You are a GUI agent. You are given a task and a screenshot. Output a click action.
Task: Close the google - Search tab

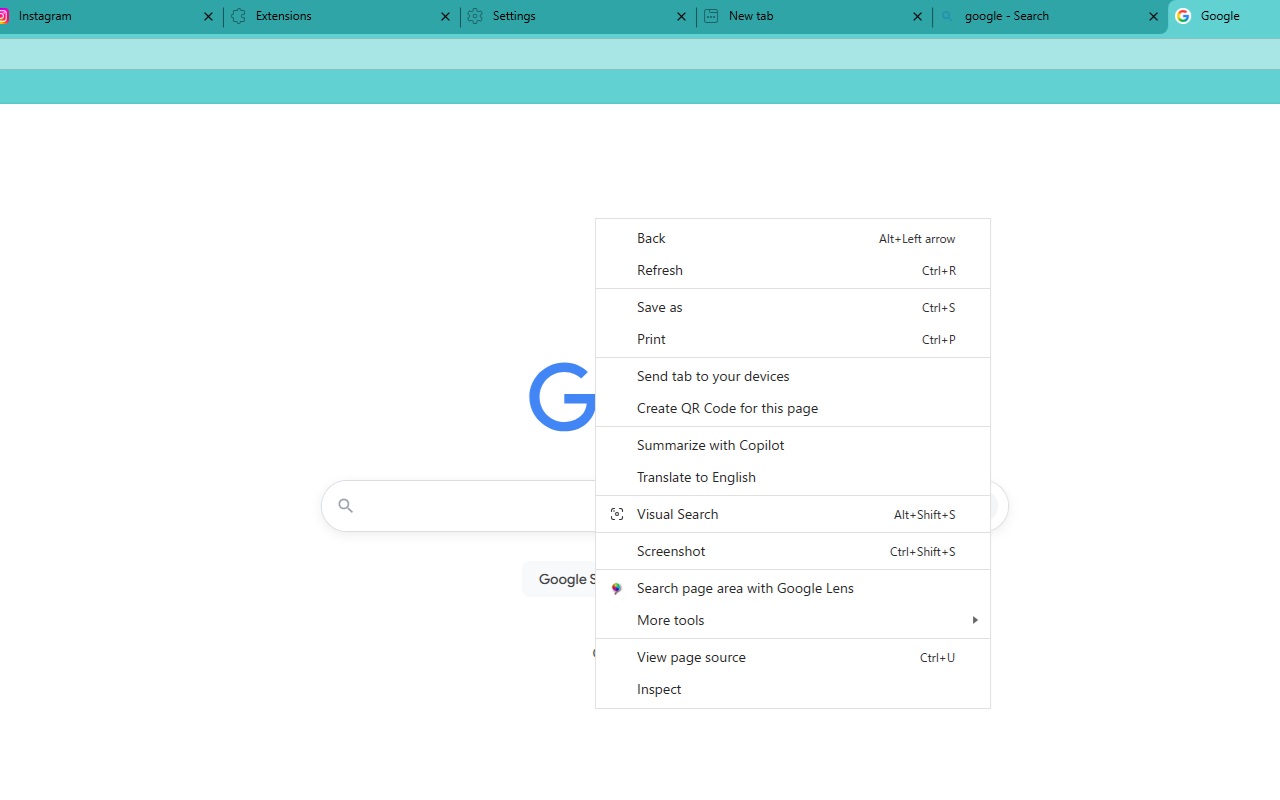1153,16
